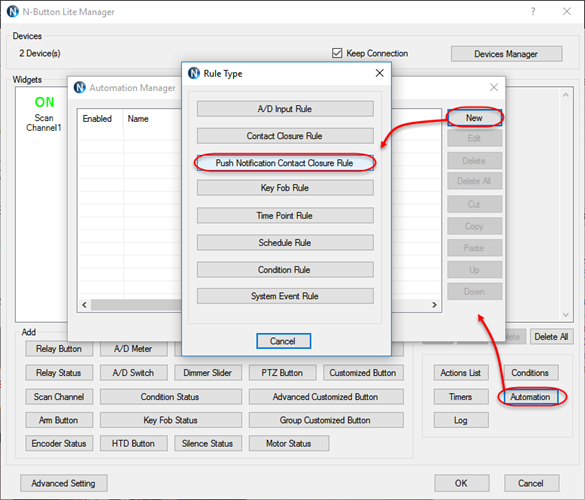Click the Down button in Automation Manager

coord(474,291)
